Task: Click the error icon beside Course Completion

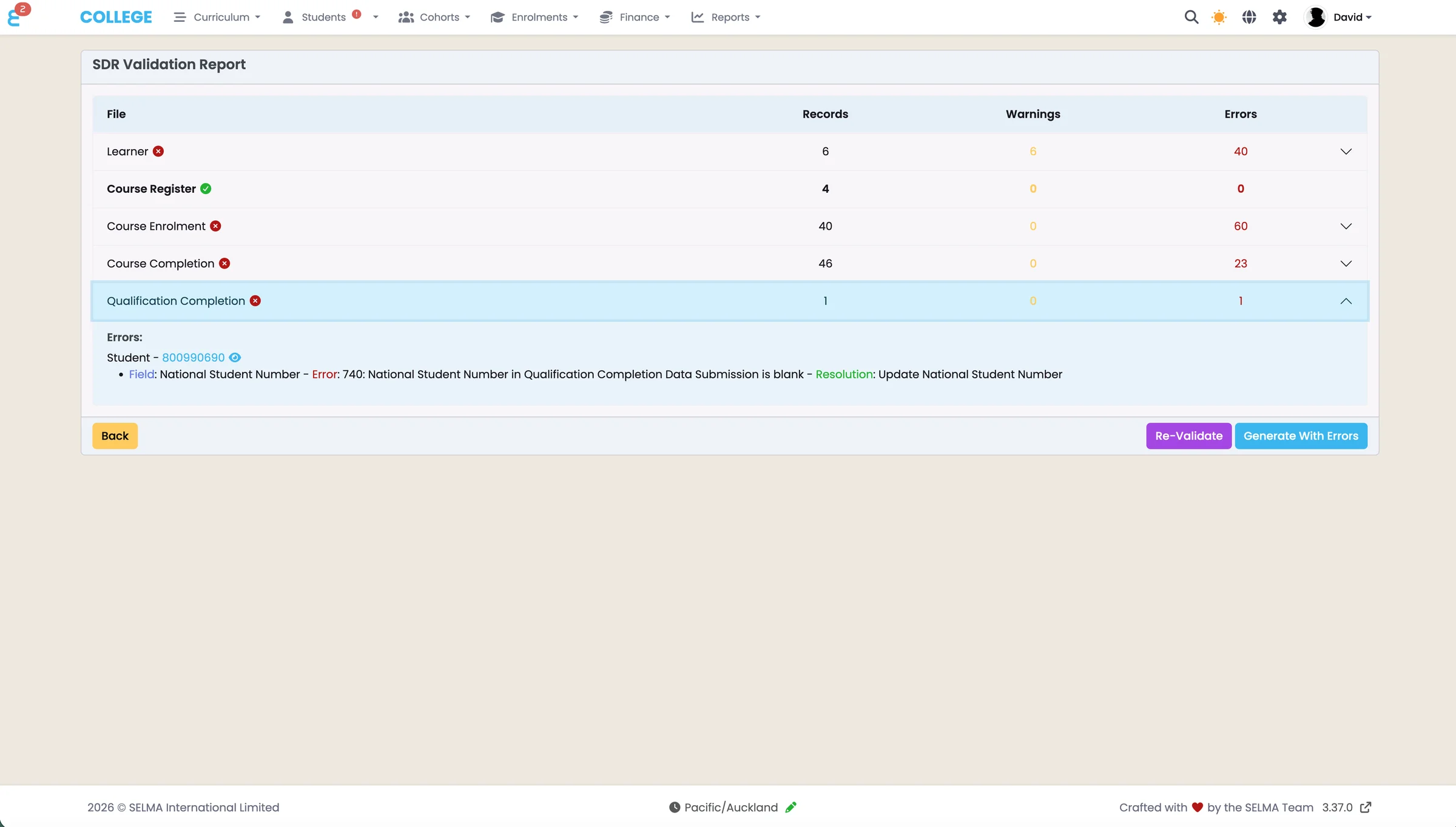Action: 224,263
